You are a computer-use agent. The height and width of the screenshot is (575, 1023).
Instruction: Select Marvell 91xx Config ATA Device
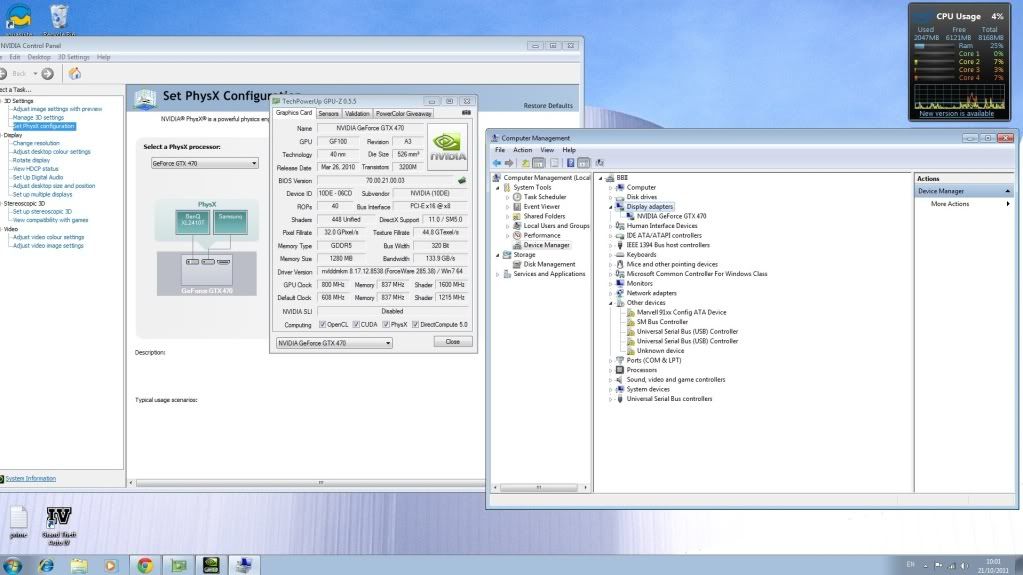tap(681, 312)
